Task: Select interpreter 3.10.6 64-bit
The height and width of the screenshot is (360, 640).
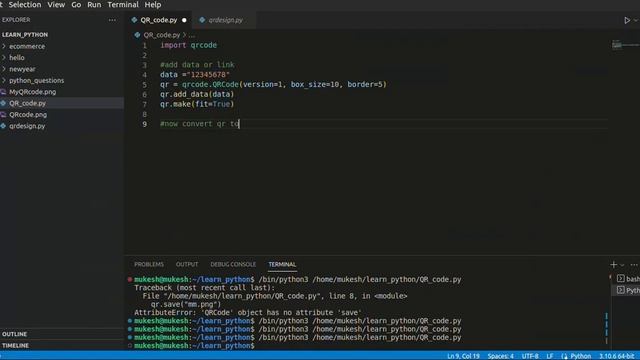Action: tap(617, 356)
